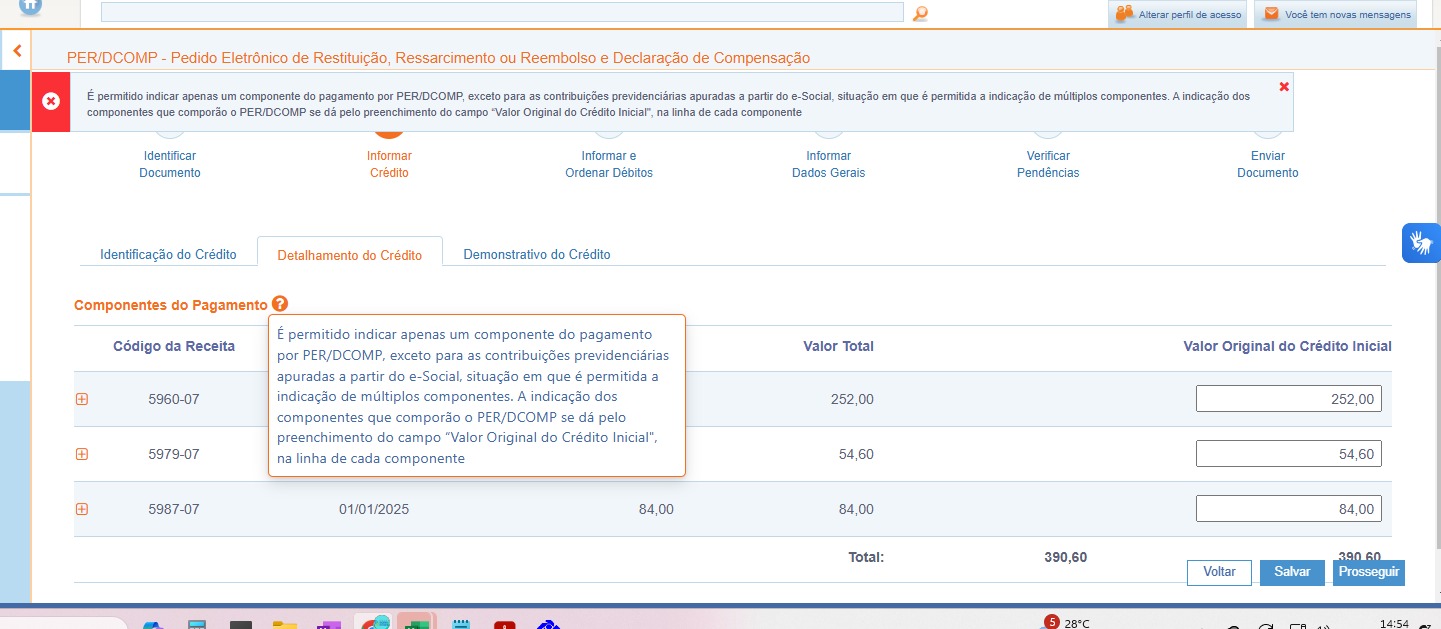Open the 28°C weather widget in taskbar
Image resolution: width=1441 pixels, height=629 pixels.
tap(1067, 622)
